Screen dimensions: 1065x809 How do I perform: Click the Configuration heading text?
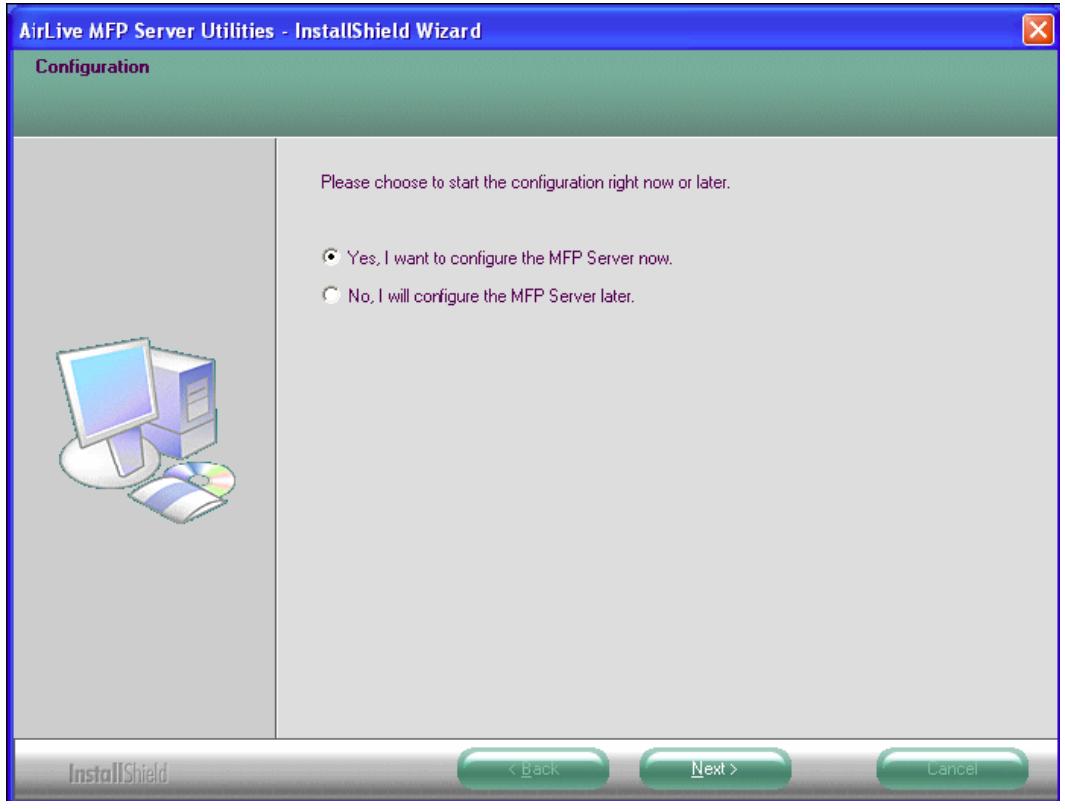pos(92,67)
